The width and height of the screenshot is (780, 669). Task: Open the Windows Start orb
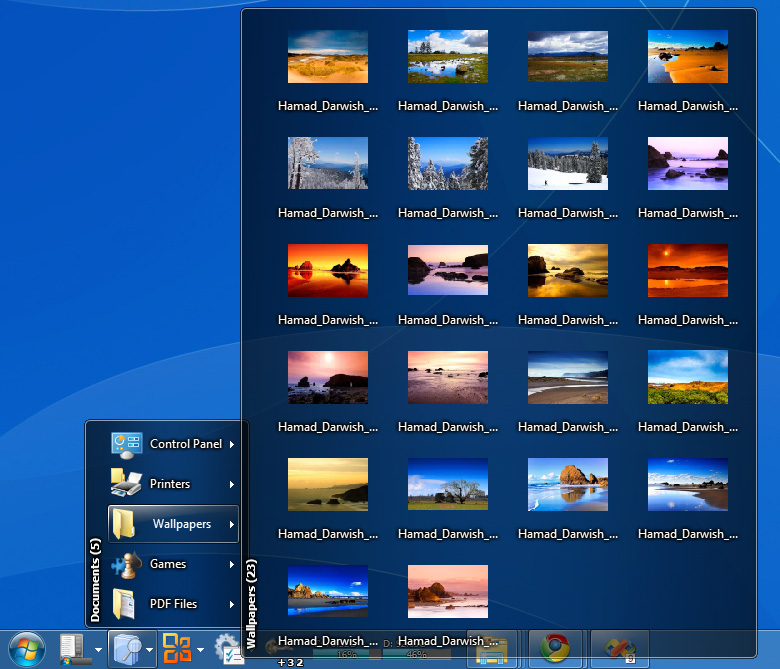tap(27, 649)
